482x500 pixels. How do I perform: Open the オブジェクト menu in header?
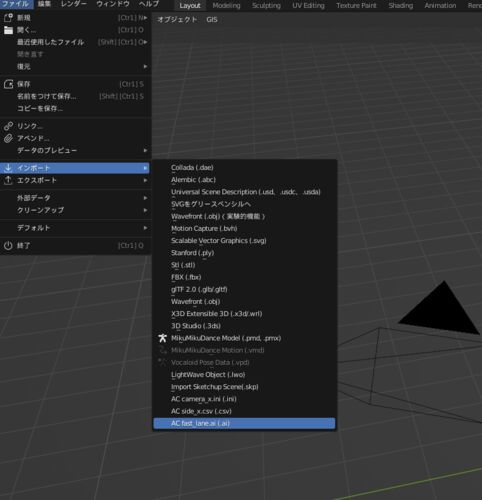pos(177,20)
